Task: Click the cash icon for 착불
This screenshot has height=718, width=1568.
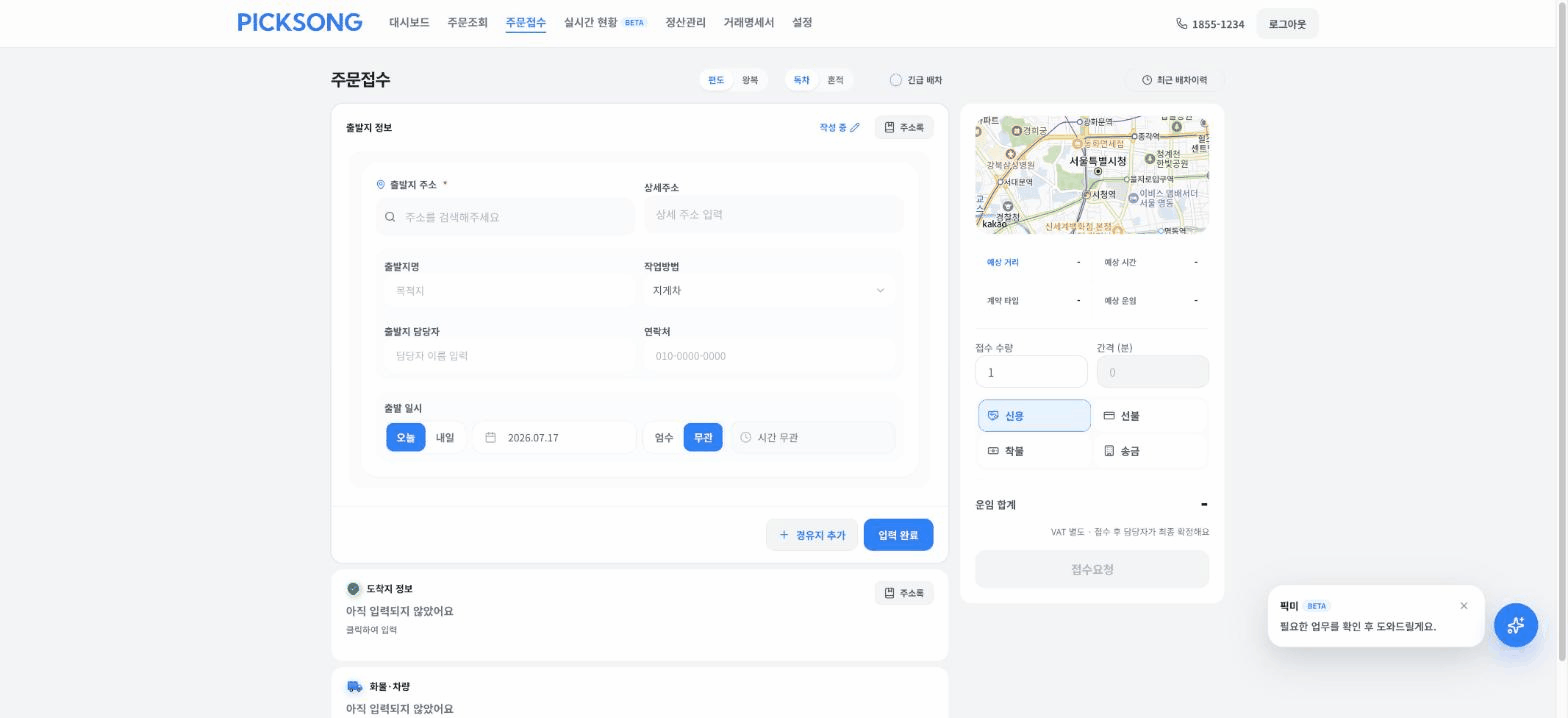Action: coord(993,451)
